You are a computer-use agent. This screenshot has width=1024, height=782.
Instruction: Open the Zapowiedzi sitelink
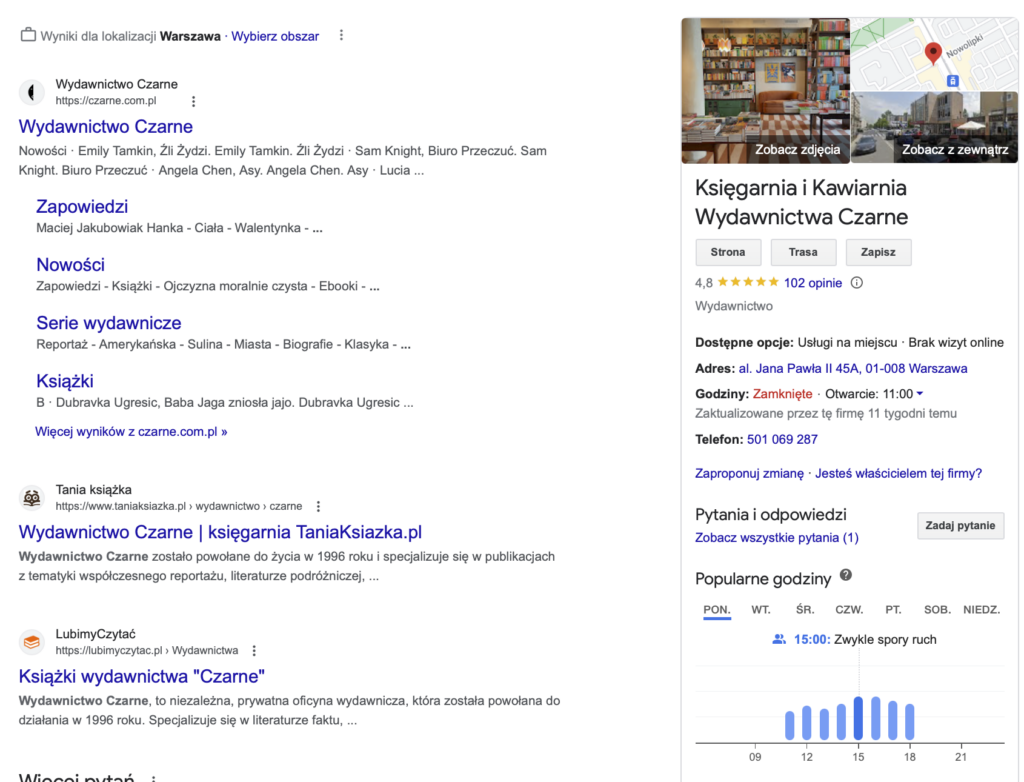click(x=82, y=207)
